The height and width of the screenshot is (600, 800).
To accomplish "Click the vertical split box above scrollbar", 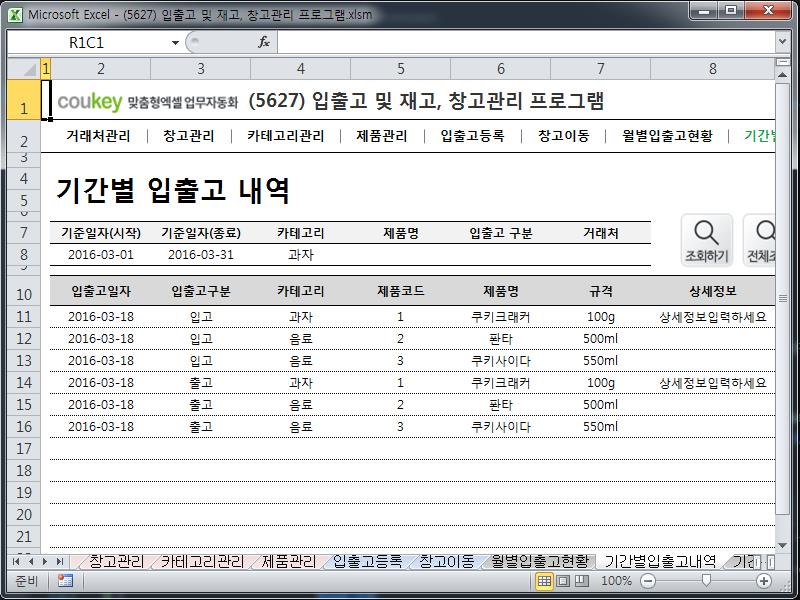I will coord(782,62).
